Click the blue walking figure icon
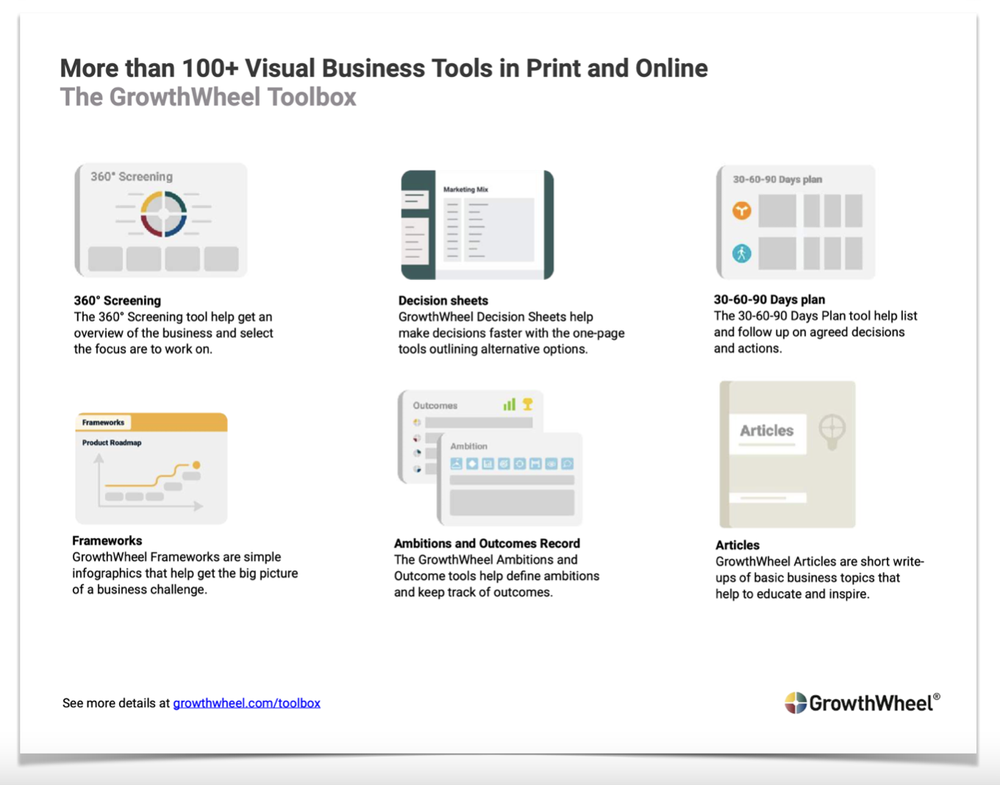Image resolution: width=1000 pixels, height=785 pixels. click(741, 253)
